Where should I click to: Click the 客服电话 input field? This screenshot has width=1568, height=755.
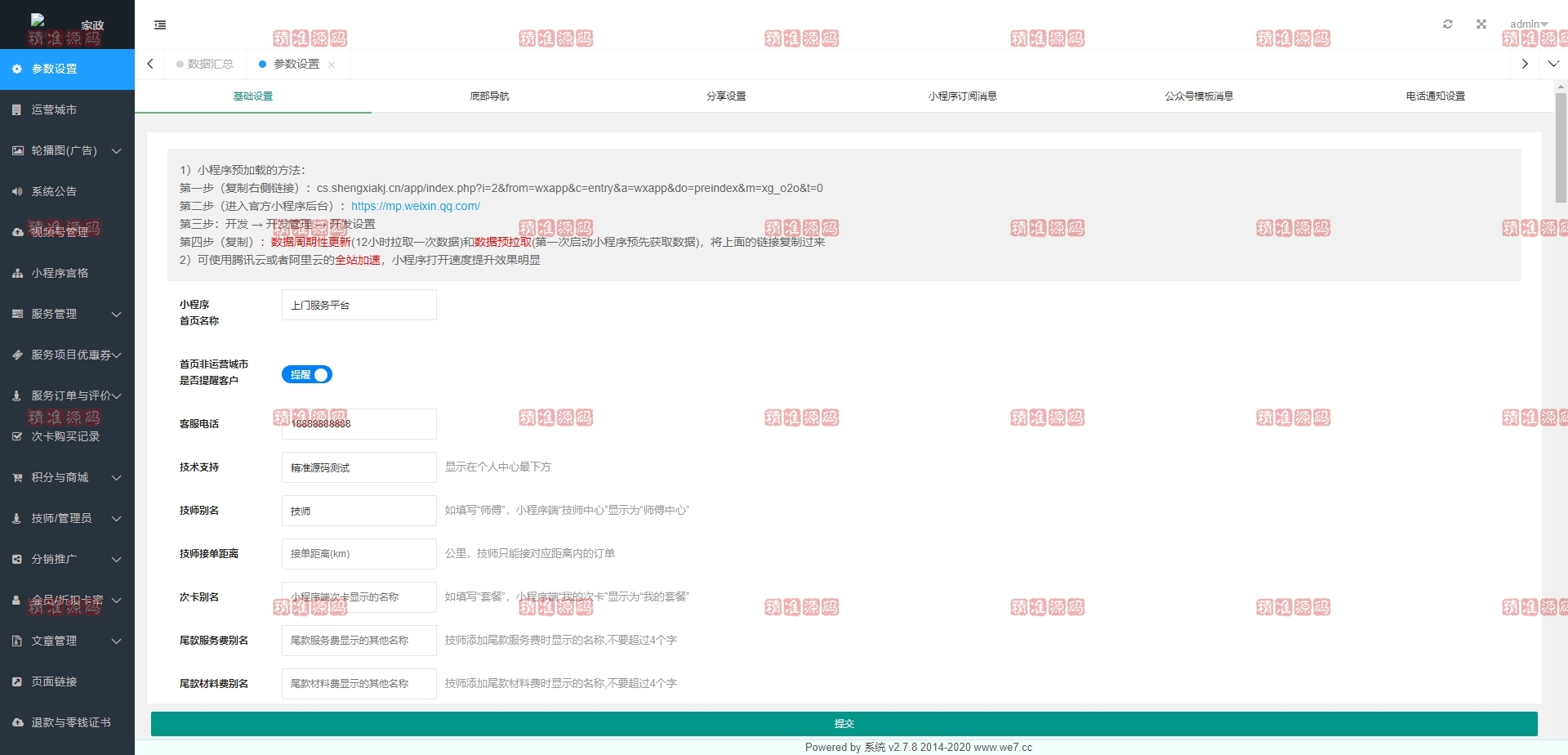[359, 424]
